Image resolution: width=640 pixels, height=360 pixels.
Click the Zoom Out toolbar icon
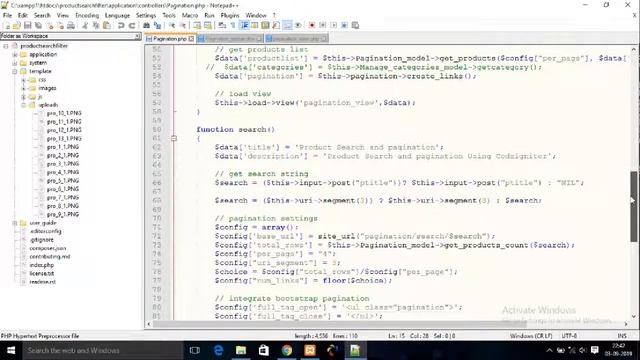[183, 25]
